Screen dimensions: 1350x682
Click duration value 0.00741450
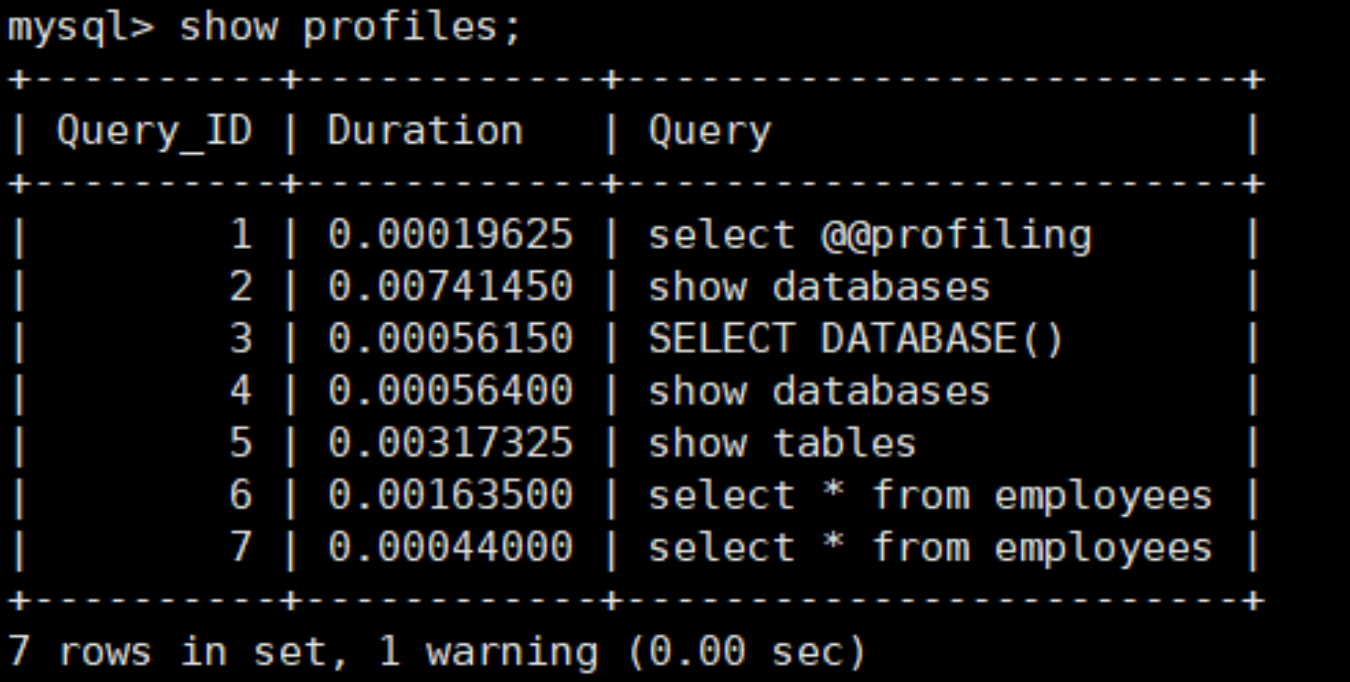point(450,287)
